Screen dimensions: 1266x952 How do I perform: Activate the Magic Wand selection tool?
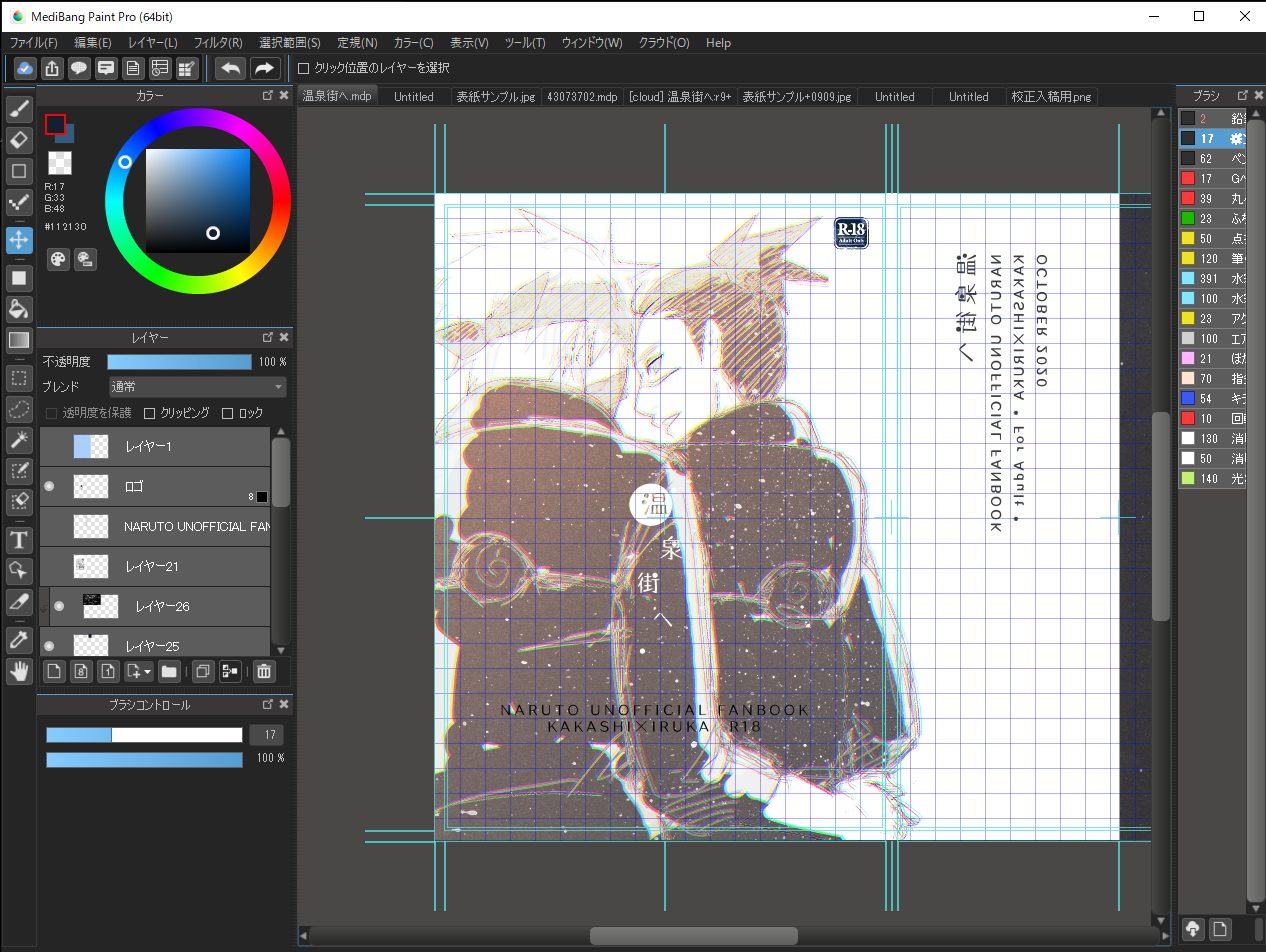(x=18, y=439)
